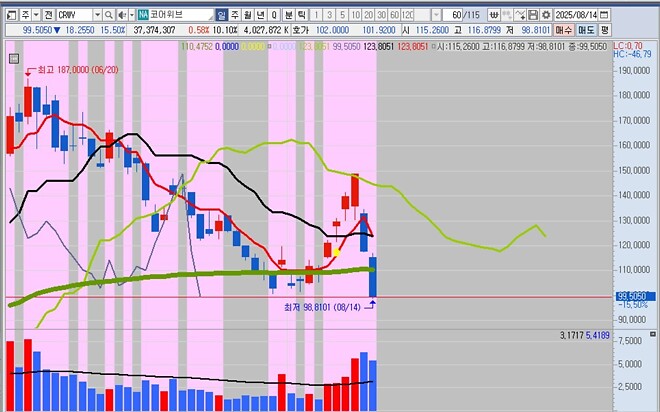Open chart settings gear icon

546,15
